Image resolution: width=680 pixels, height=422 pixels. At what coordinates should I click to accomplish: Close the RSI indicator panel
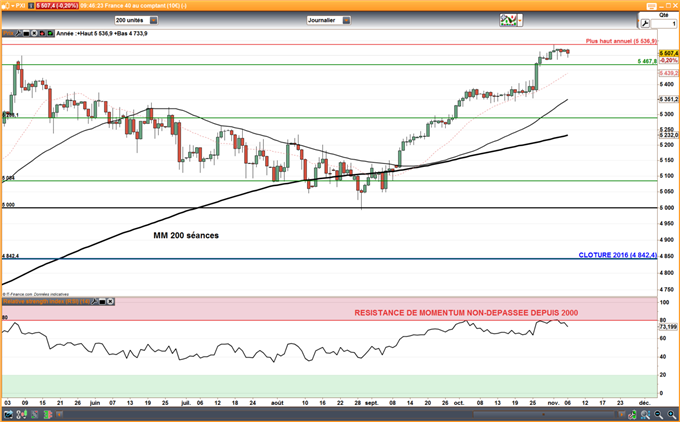[110, 301]
